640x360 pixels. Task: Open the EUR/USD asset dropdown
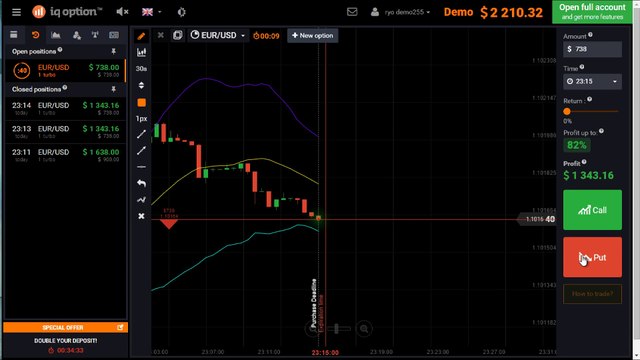(218, 36)
